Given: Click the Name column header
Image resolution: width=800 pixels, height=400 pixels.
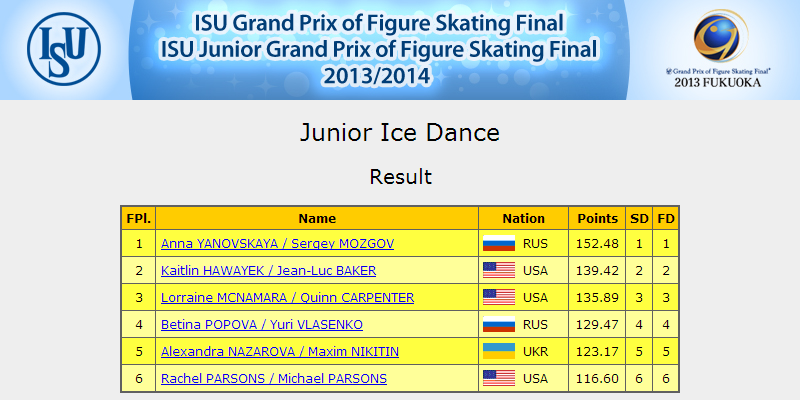Looking at the screenshot, I should (317, 218).
